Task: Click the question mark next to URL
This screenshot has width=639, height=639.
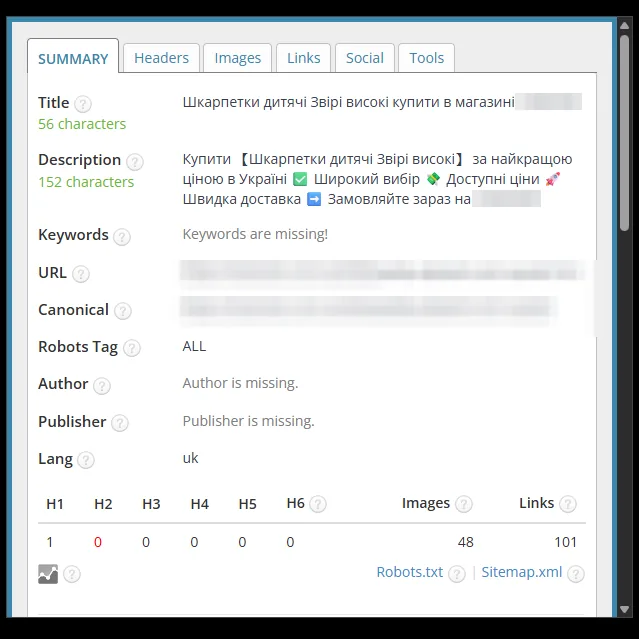Action: tap(81, 274)
